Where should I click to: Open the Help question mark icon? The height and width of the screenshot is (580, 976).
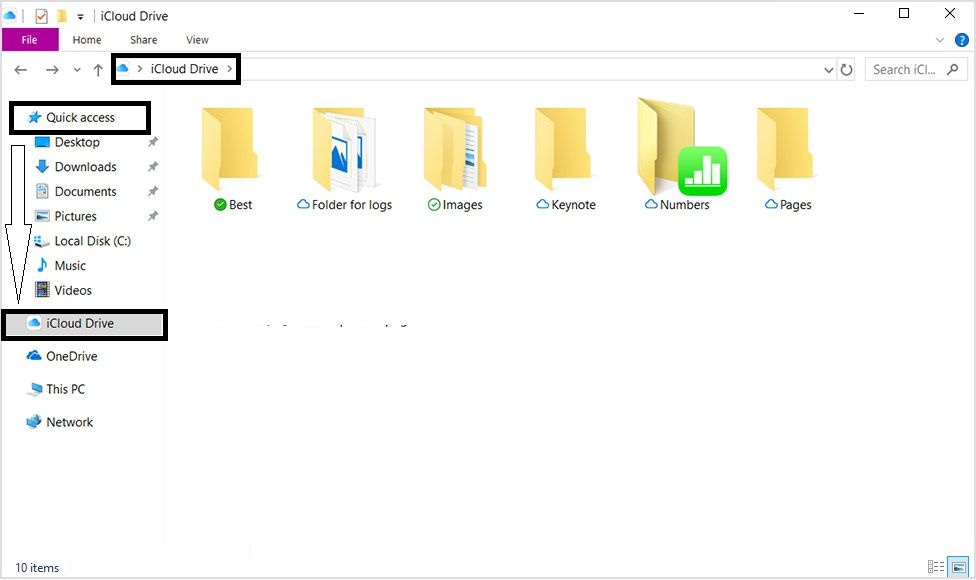(961, 40)
